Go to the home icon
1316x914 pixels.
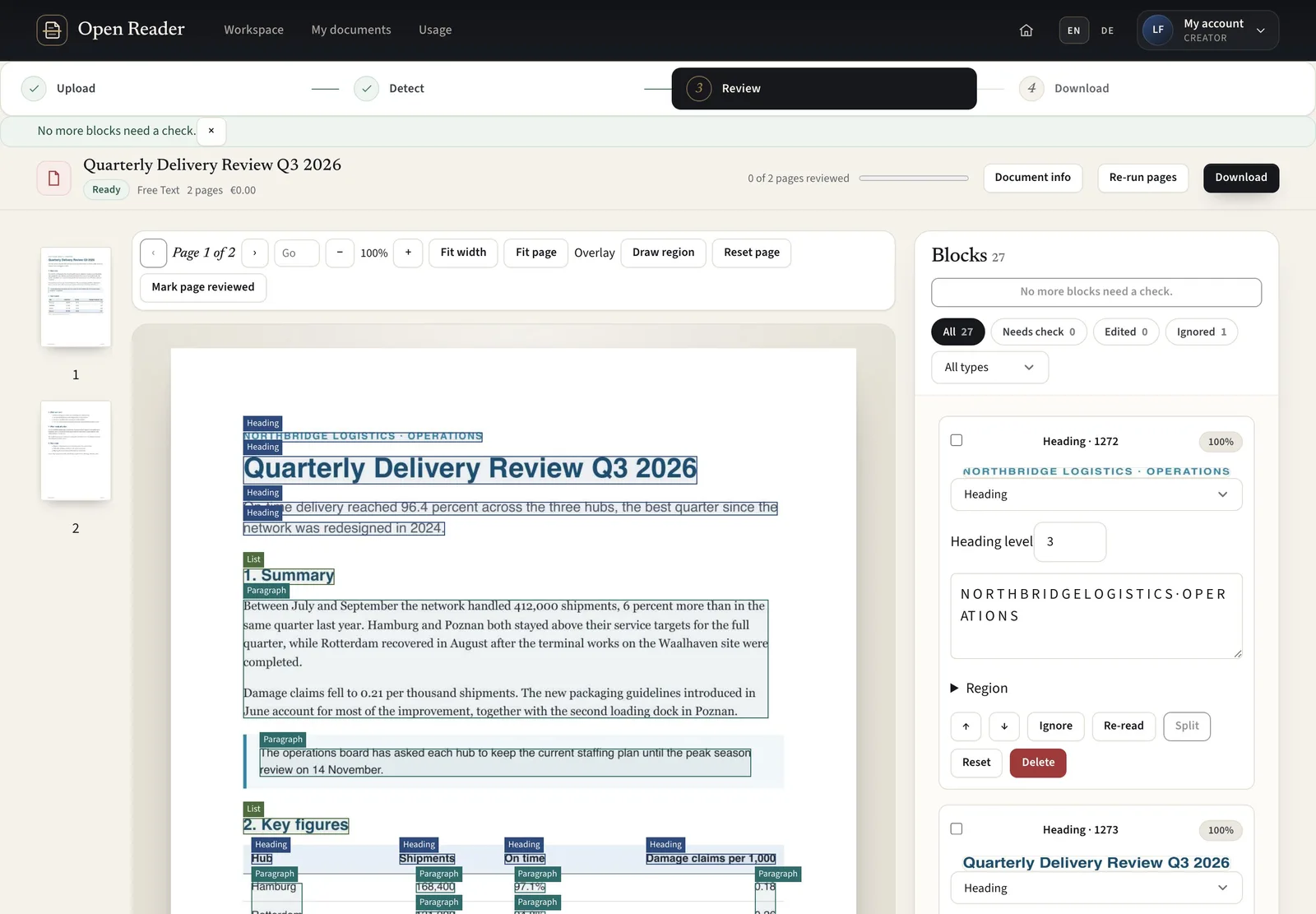1026,30
